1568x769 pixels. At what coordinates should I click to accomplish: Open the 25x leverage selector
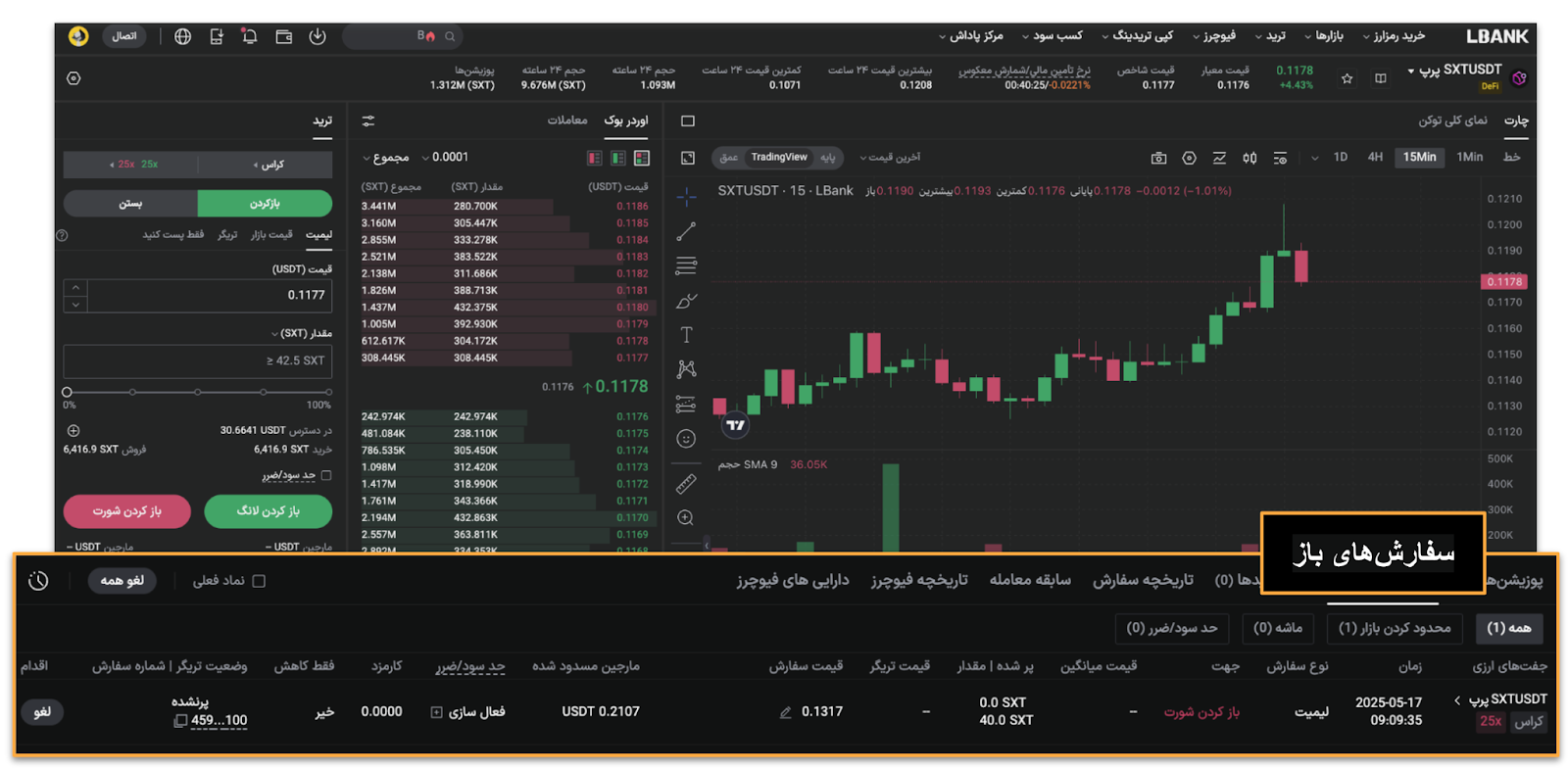[133, 165]
